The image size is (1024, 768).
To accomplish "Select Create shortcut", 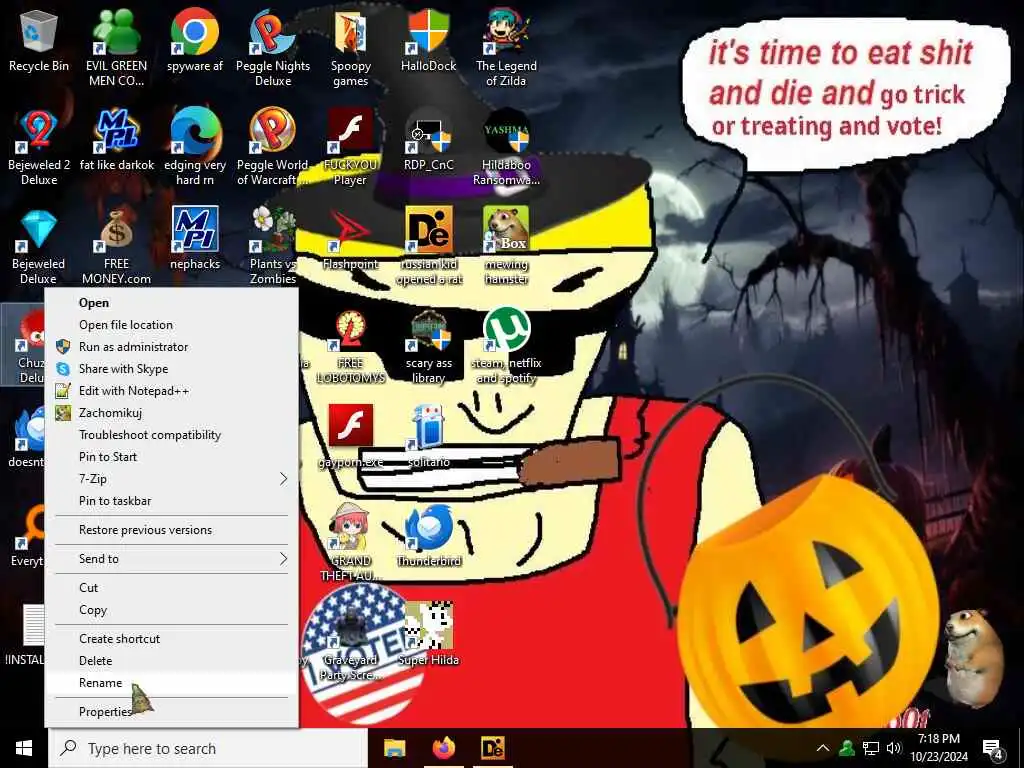I will 171,639.
